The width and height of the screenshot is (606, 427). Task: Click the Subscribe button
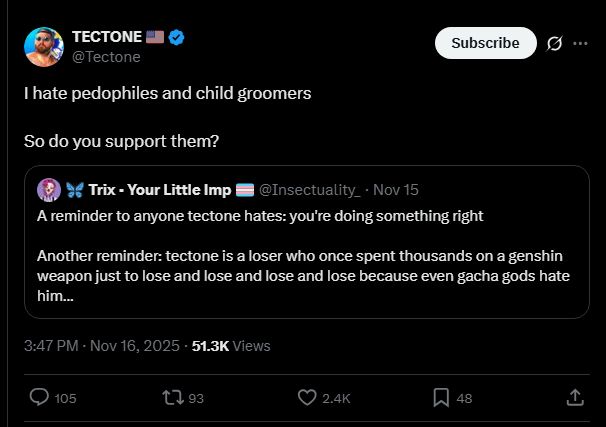click(x=485, y=43)
